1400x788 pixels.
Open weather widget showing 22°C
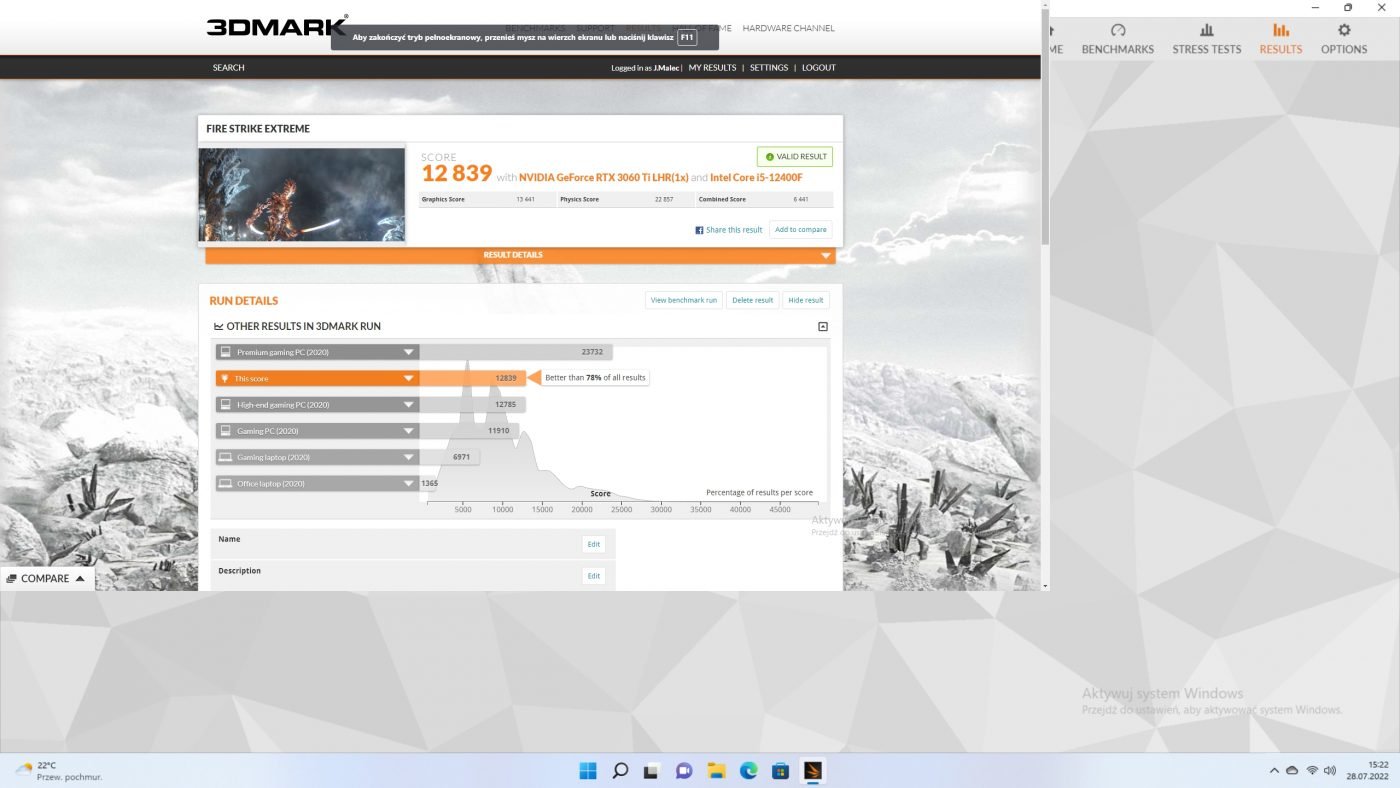pyautogui.click(x=58, y=771)
